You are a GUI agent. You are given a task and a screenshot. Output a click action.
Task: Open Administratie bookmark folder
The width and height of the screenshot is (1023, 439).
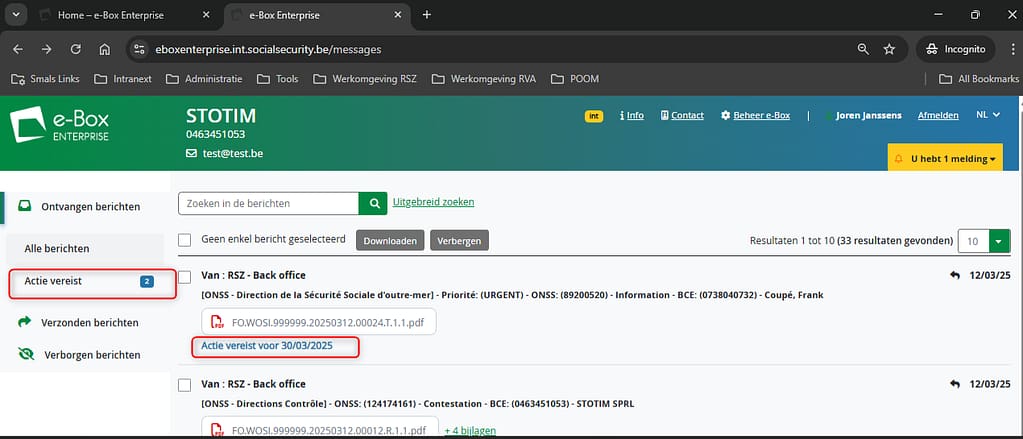click(204, 79)
